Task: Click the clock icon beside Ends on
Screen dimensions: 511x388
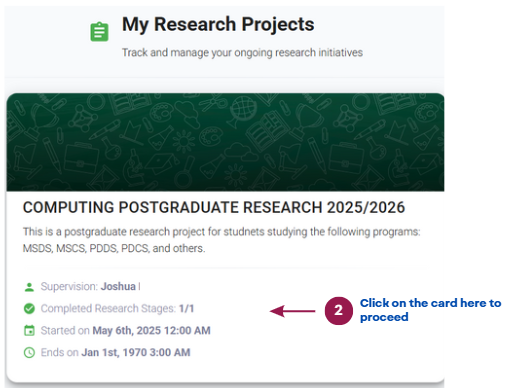Action: [29, 353]
